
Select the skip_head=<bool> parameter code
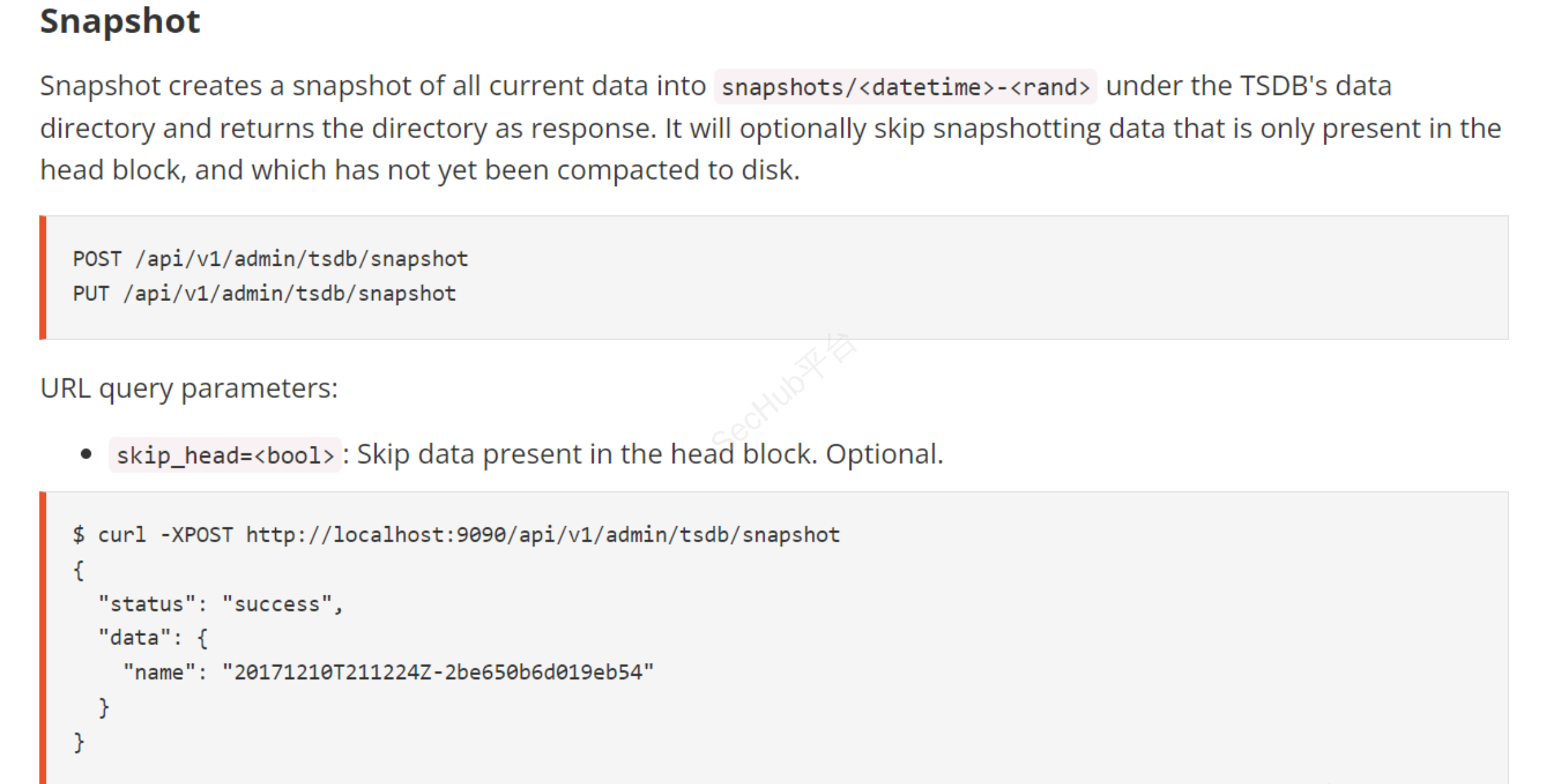pos(225,455)
